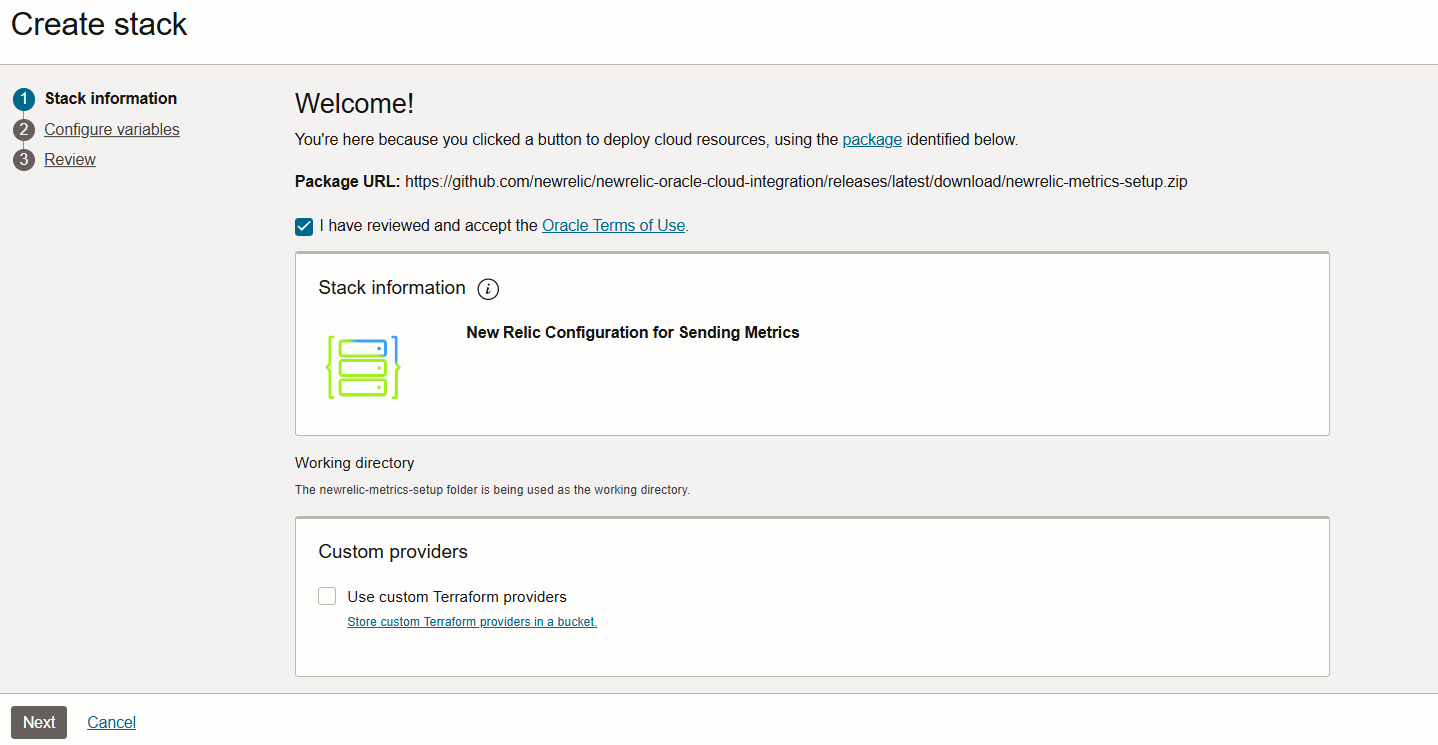Click Store custom Terraform providers in a bucket

(471, 621)
